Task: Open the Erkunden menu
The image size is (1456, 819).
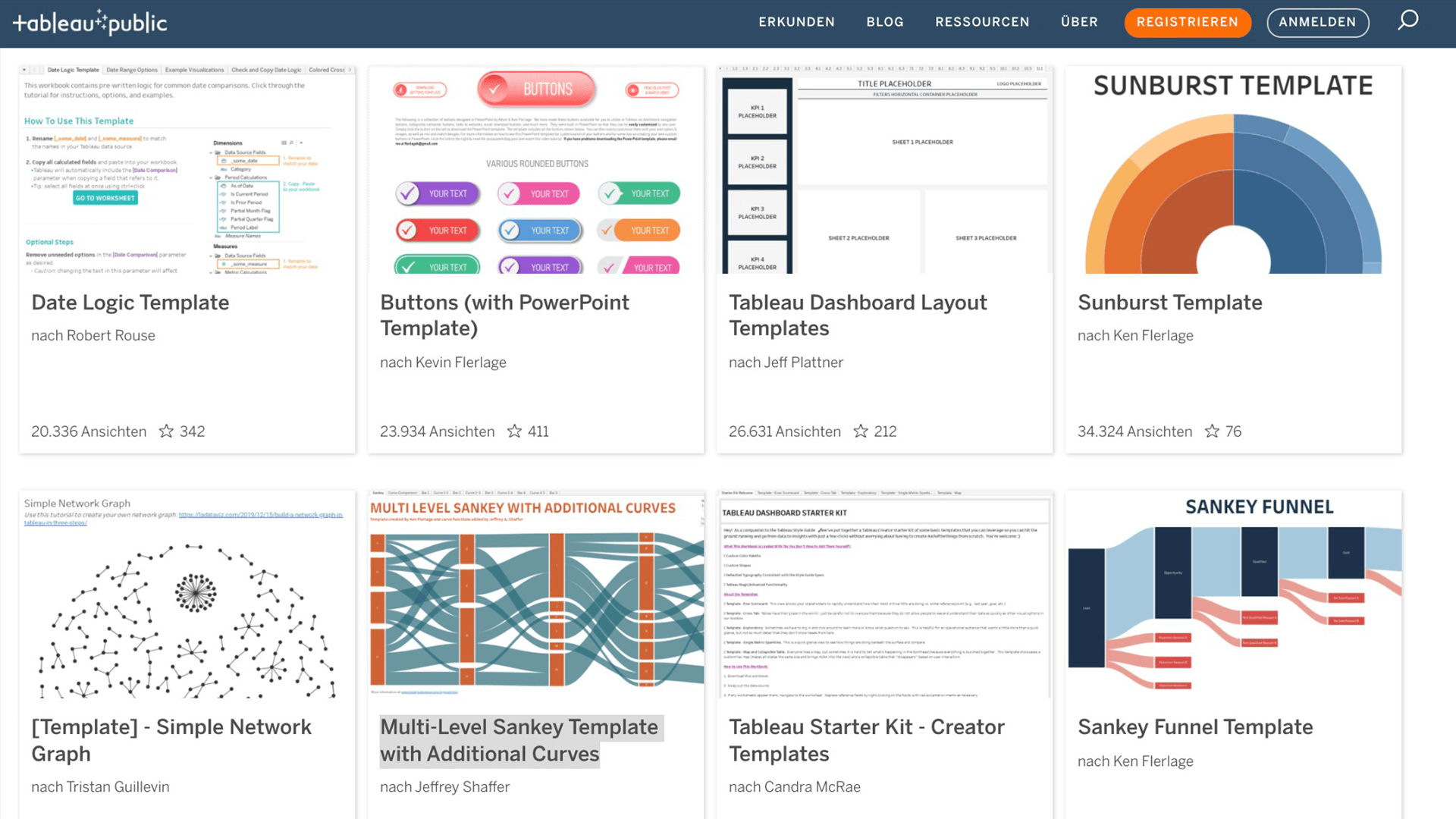Action: 796,22
